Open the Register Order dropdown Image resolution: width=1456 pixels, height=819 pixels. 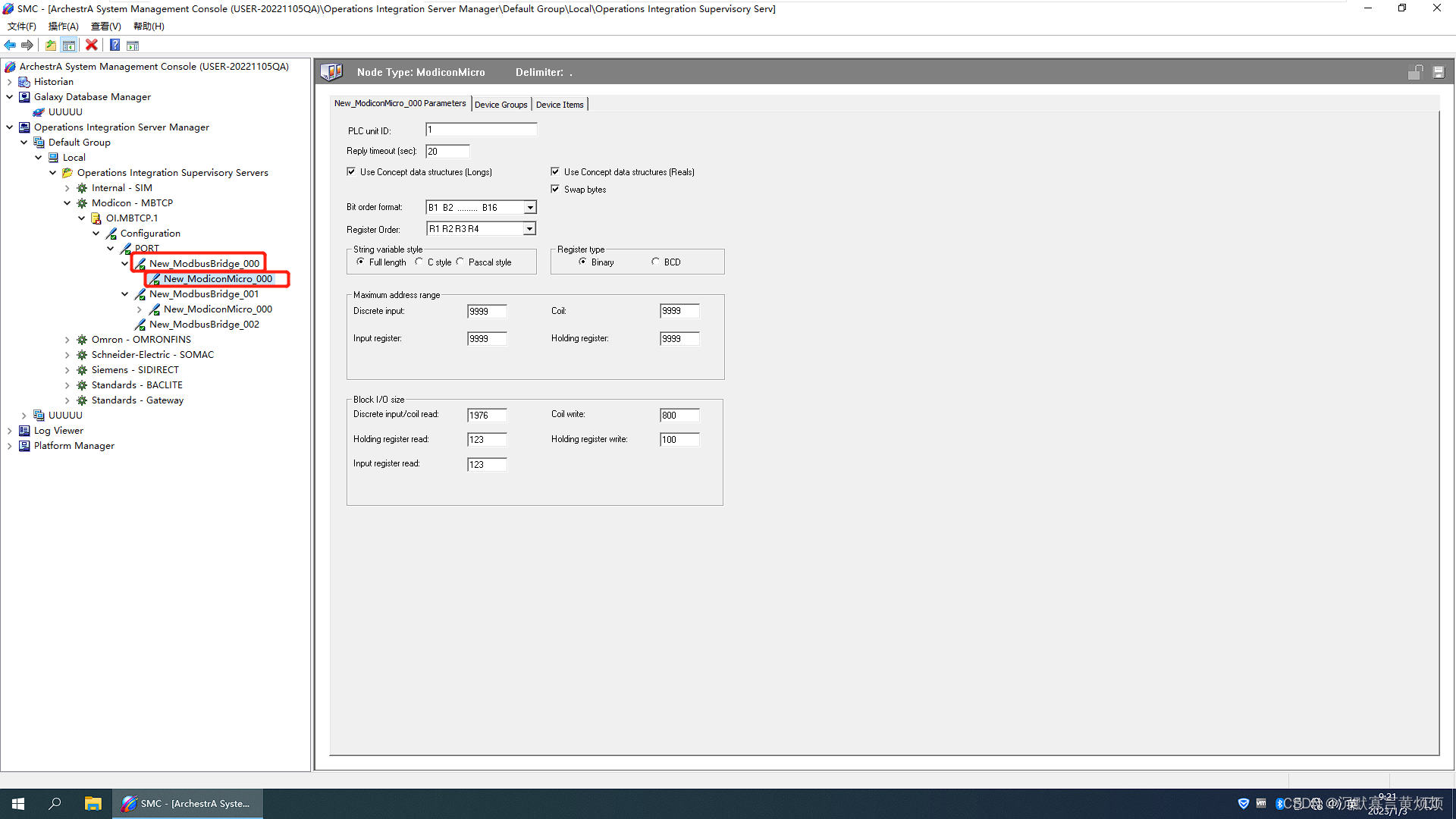point(530,228)
